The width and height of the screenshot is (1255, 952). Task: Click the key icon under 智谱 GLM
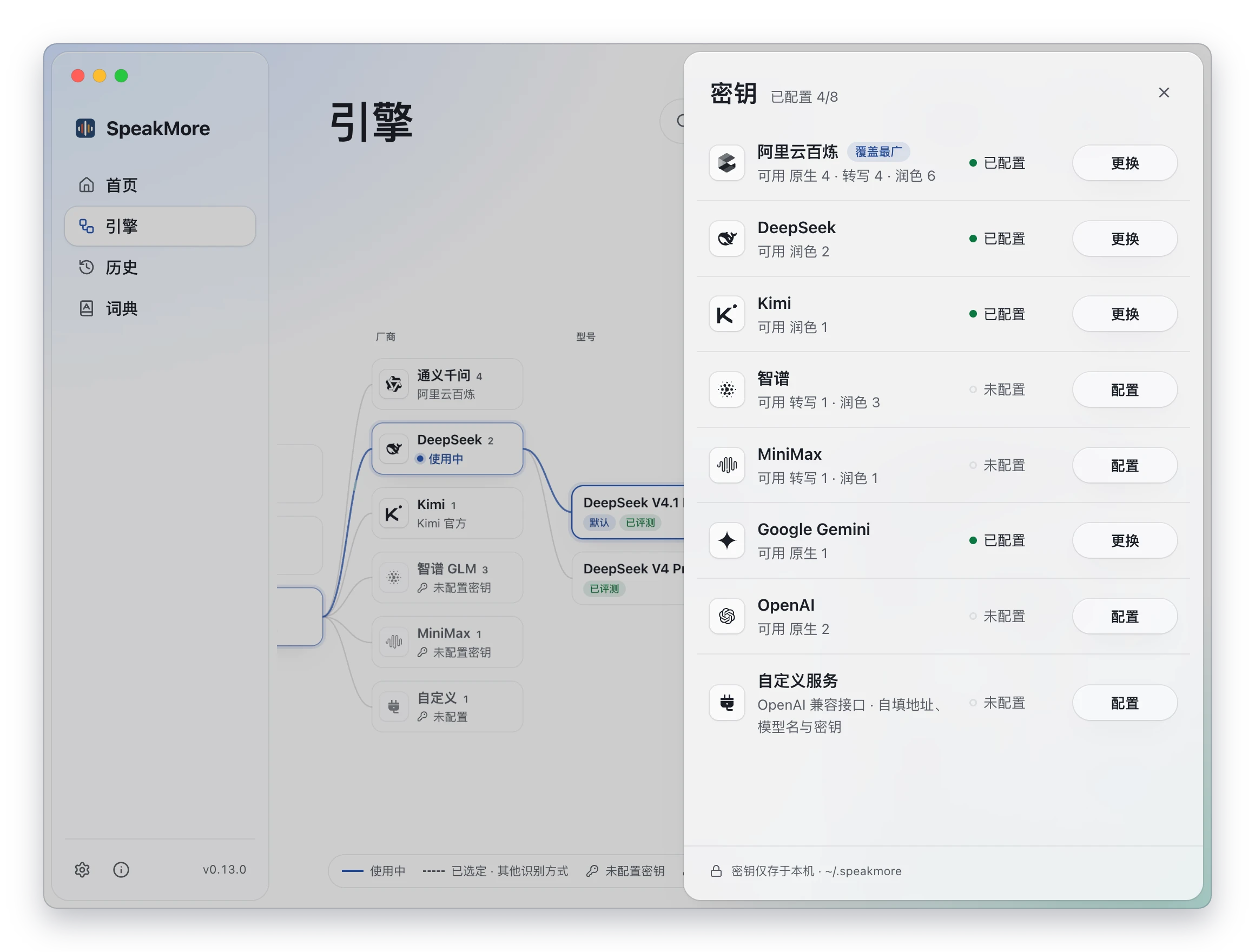[422, 588]
